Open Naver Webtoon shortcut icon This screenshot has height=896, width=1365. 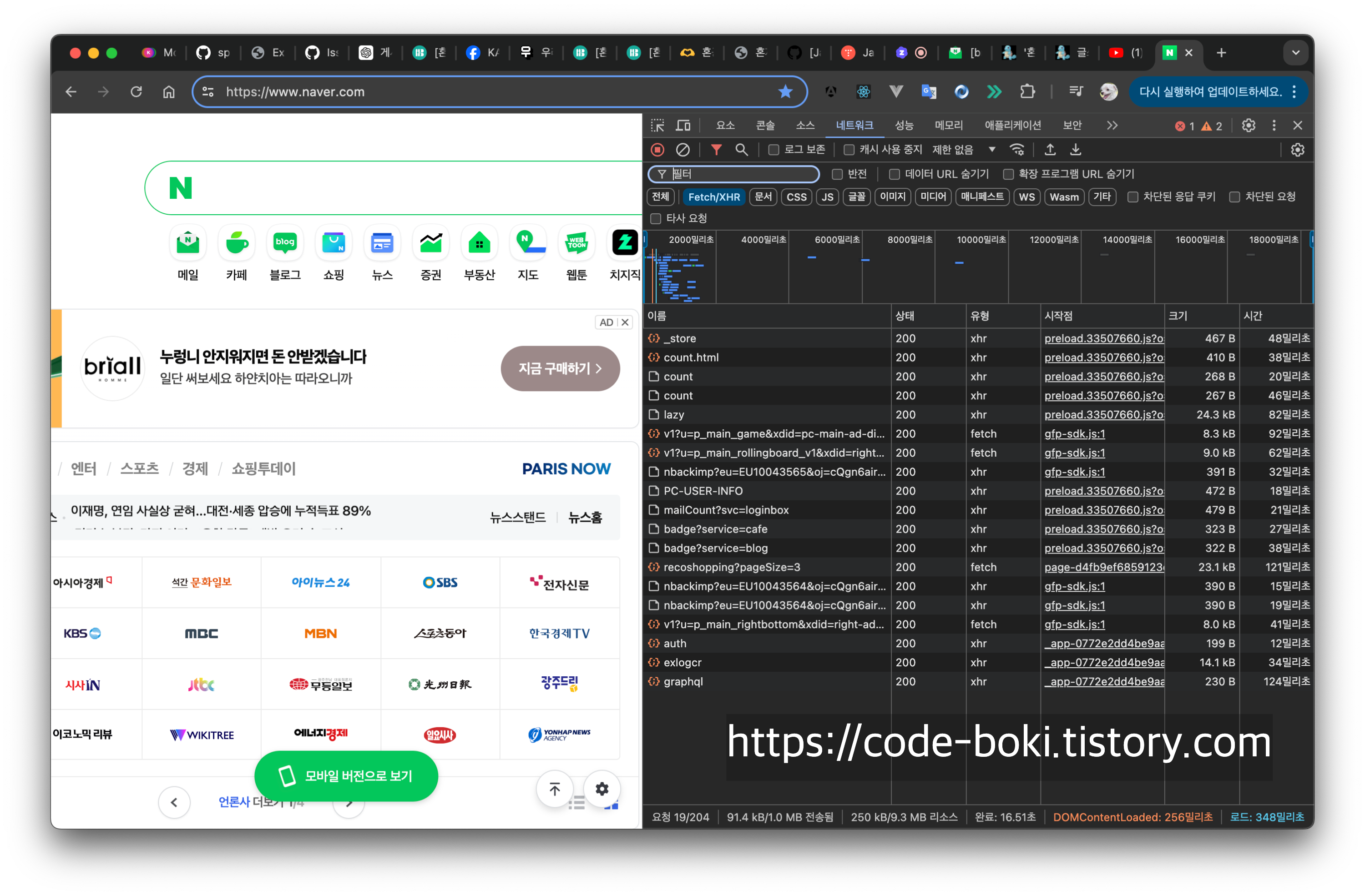coord(576,242)
